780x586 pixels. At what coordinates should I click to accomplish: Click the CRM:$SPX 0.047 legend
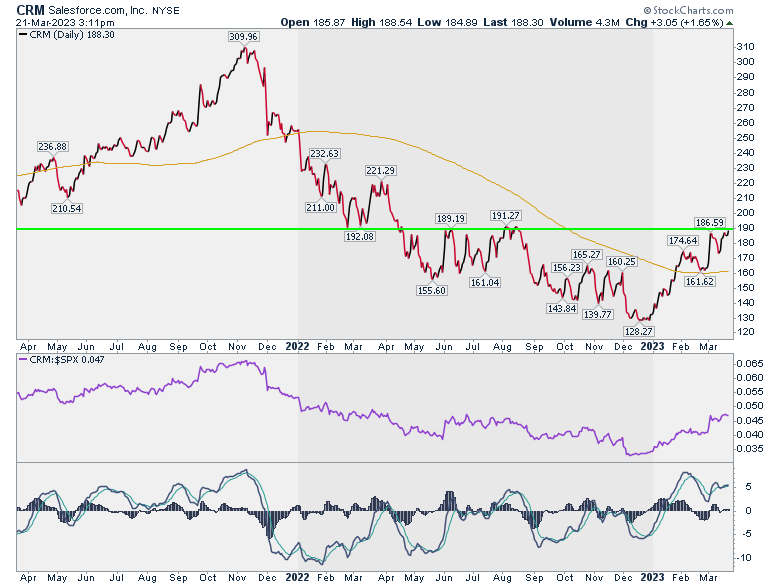click(62, 360)
